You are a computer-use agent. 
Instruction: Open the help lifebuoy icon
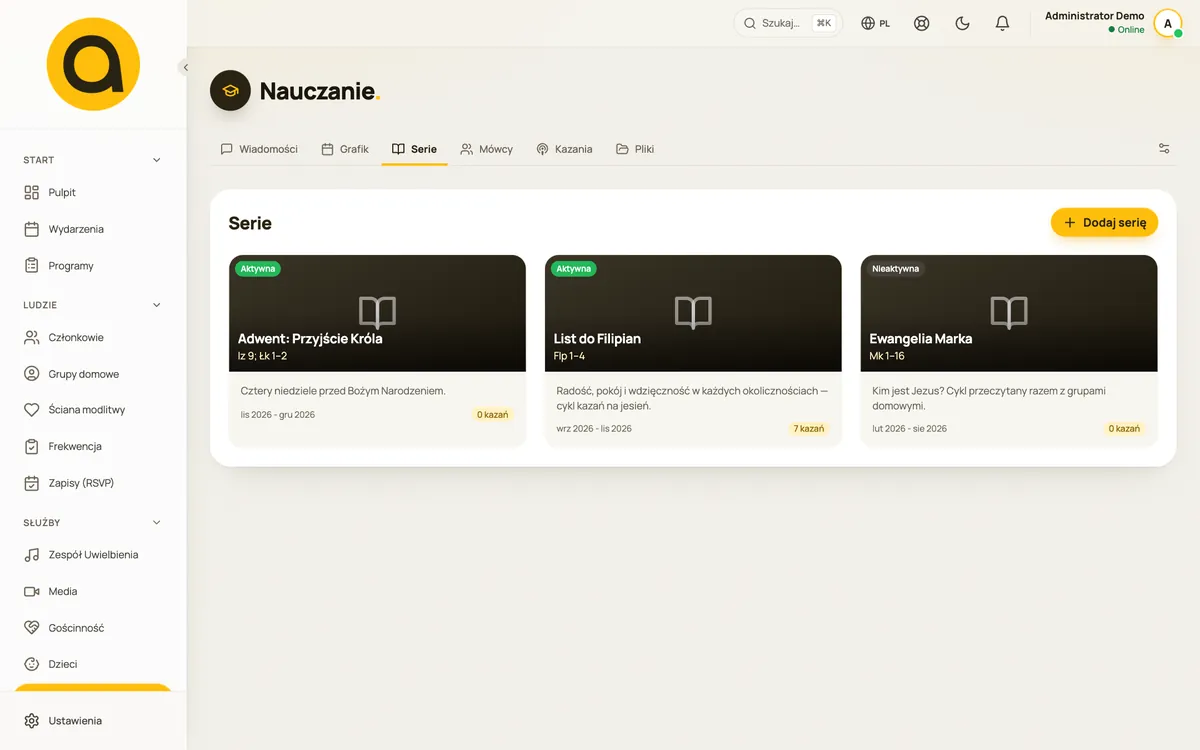[922, 23]
